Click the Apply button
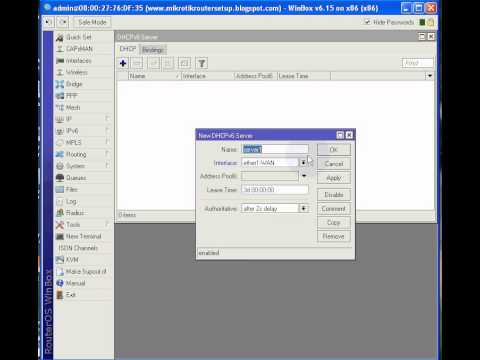The width and height of the screenshot is (480, 360). pos(334,178)
